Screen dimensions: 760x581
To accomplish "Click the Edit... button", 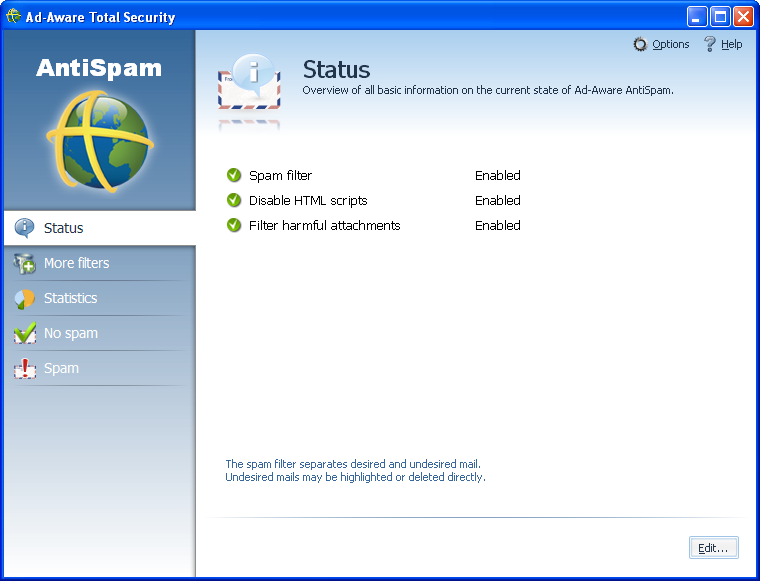I will pos(713,548).
